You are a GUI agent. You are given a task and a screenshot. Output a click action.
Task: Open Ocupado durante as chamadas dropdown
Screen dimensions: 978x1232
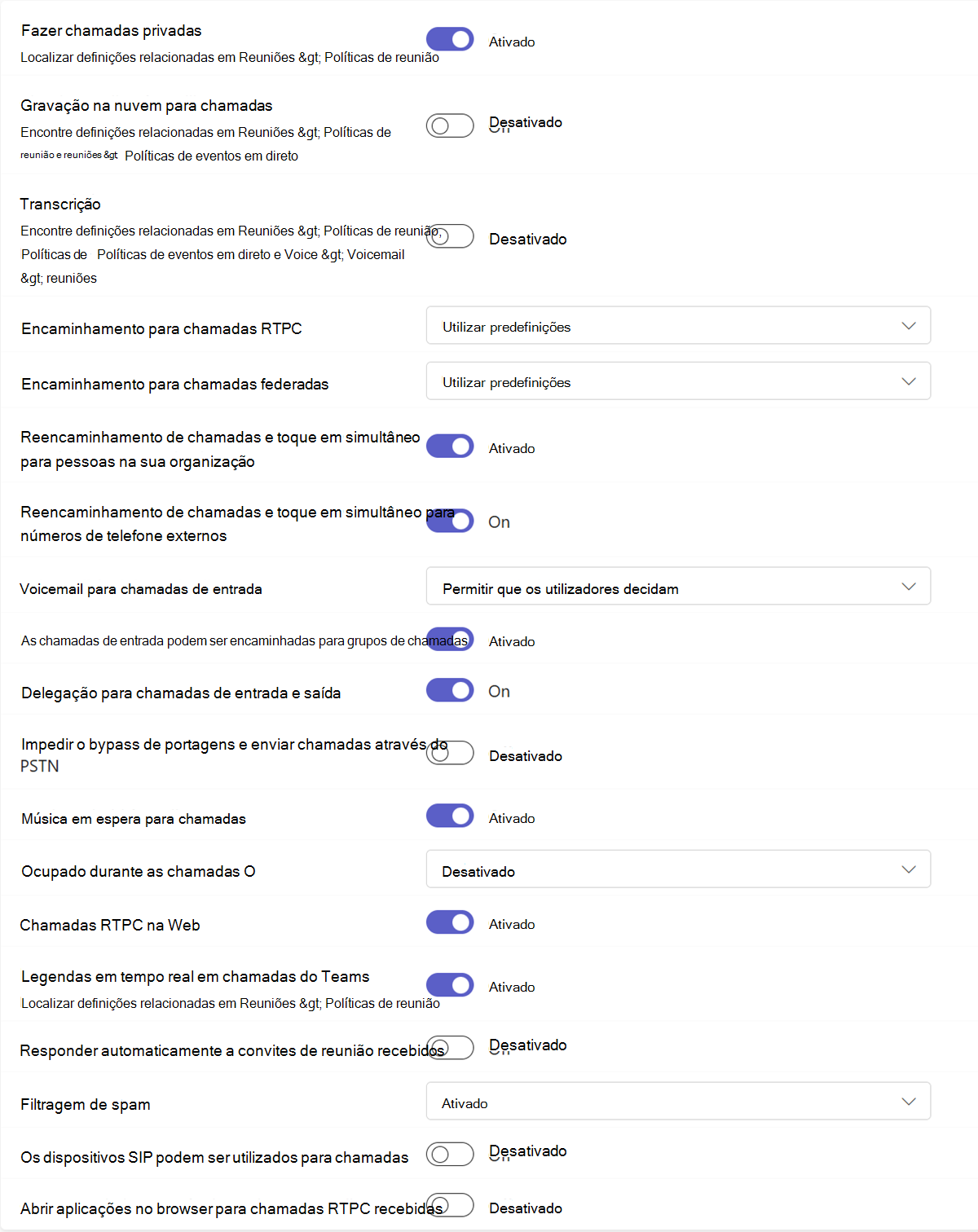(678, 869)
